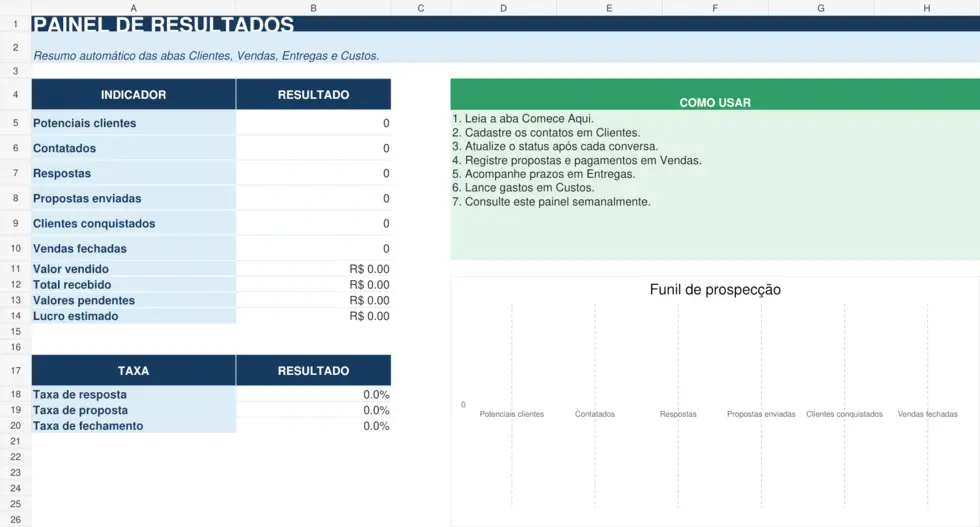Click the Taxa de fechamento label cell
The image size is (980, 527).
[x=134, y=426]
